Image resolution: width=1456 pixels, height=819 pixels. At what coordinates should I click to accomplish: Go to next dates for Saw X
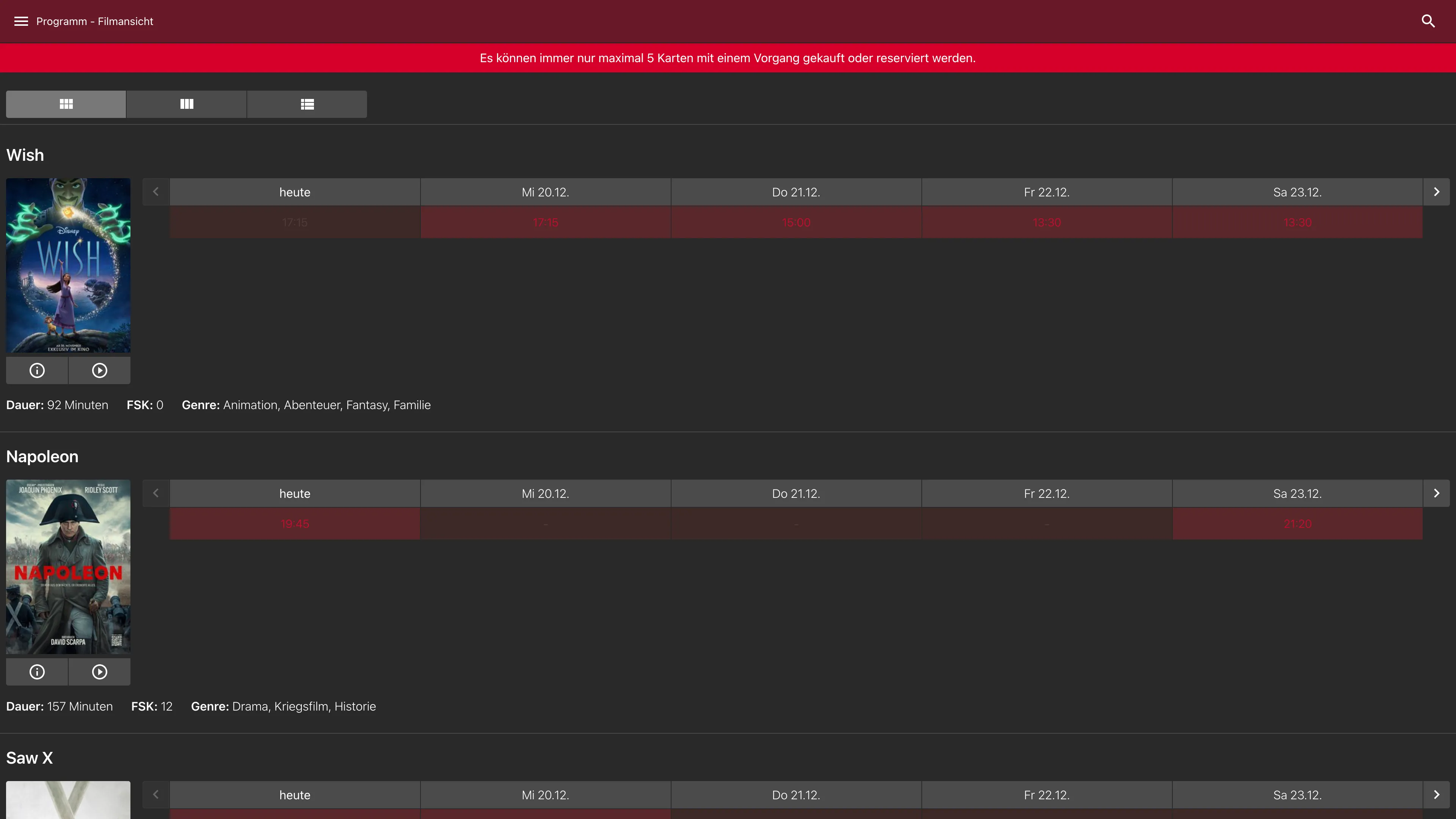(1436, 795)
